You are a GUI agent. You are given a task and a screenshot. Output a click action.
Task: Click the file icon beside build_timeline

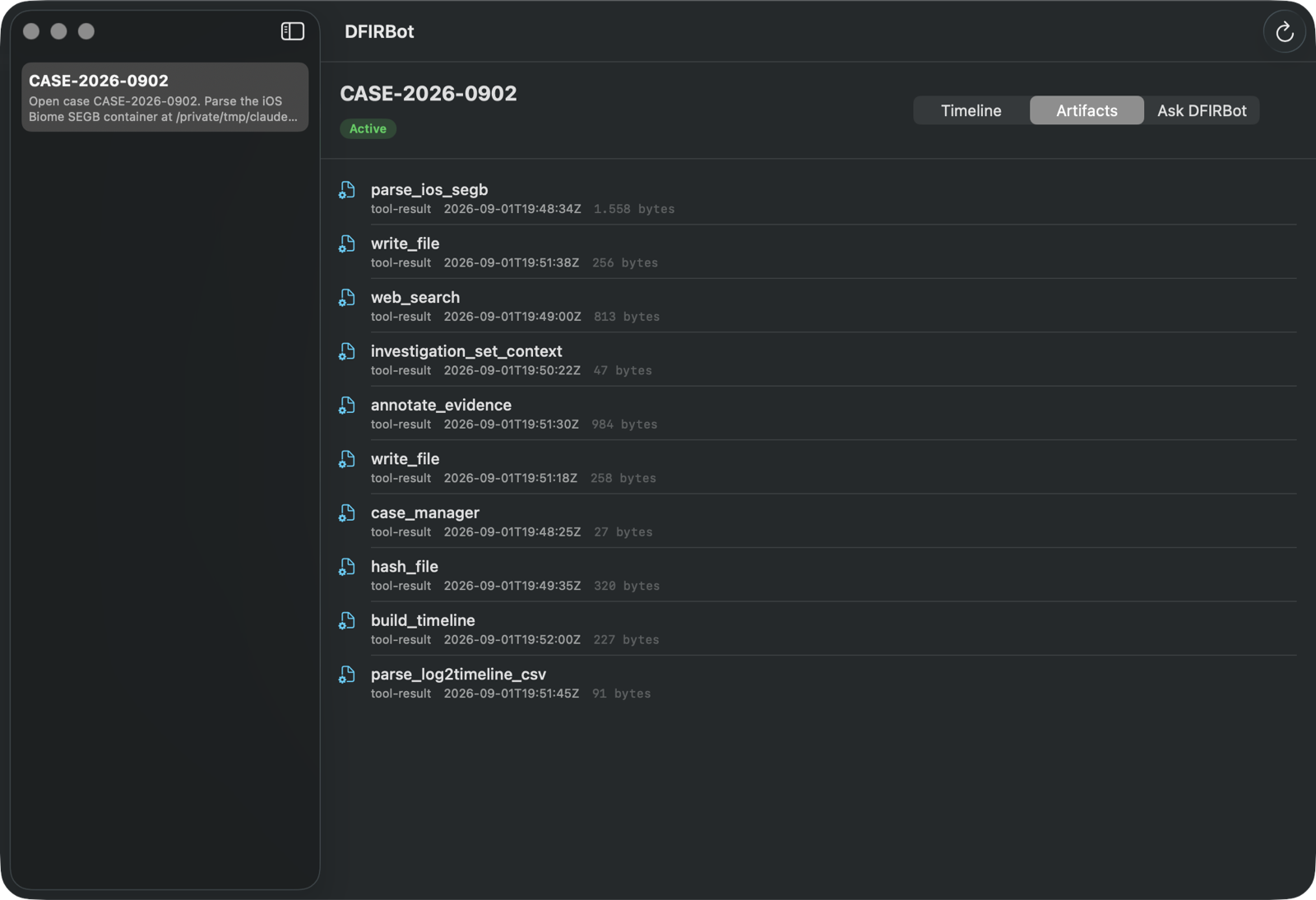tap(347, 621)
